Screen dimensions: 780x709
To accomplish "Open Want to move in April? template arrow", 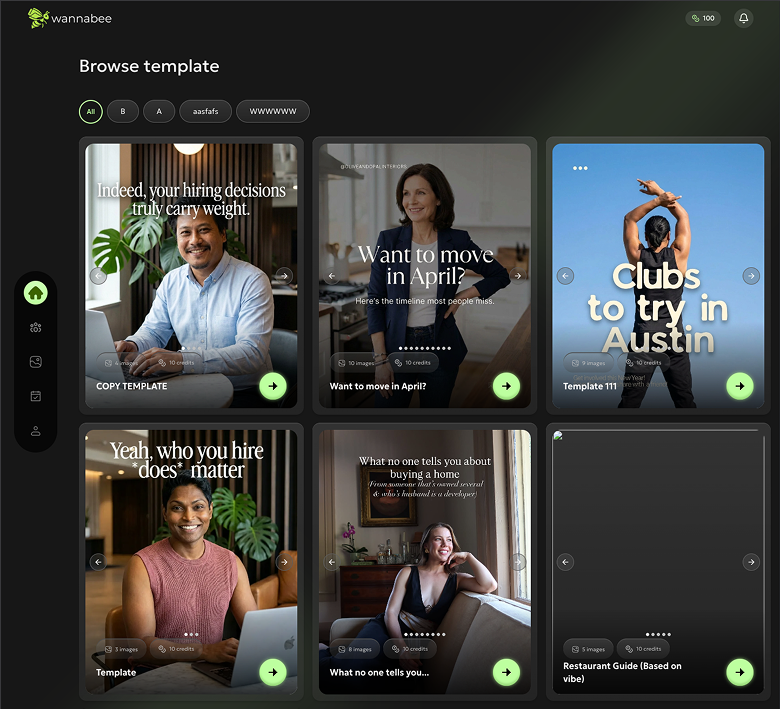I will [x=506, y=386].
